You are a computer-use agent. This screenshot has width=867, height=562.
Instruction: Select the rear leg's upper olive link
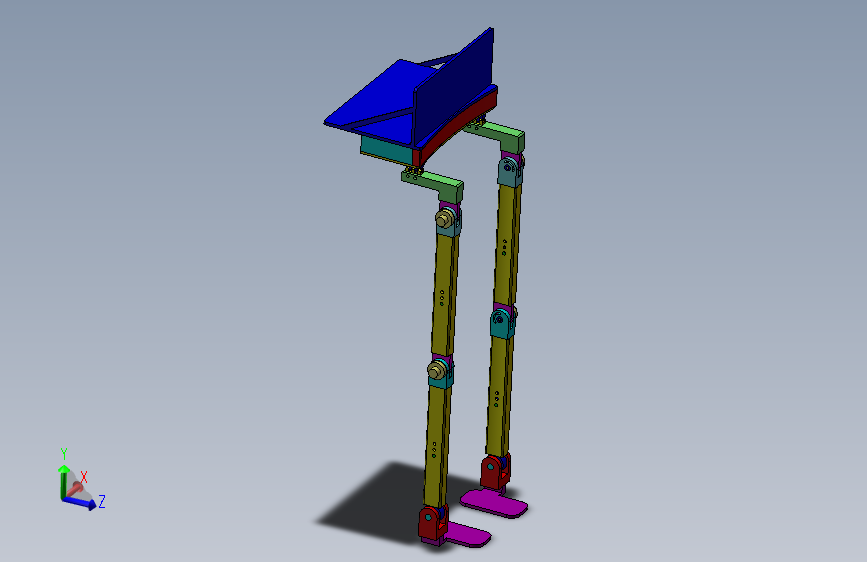507,245
